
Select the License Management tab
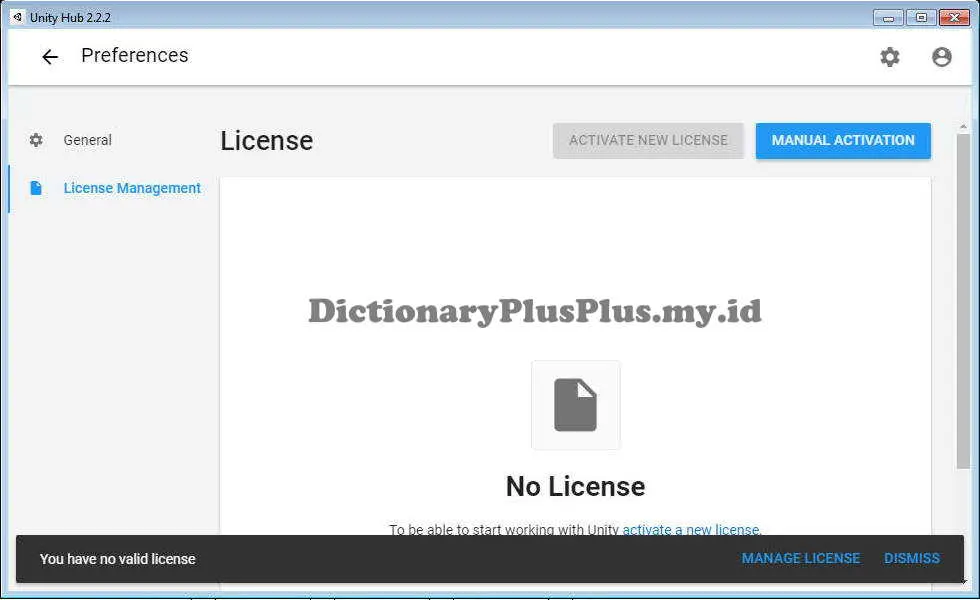click(x=132, y=188)
